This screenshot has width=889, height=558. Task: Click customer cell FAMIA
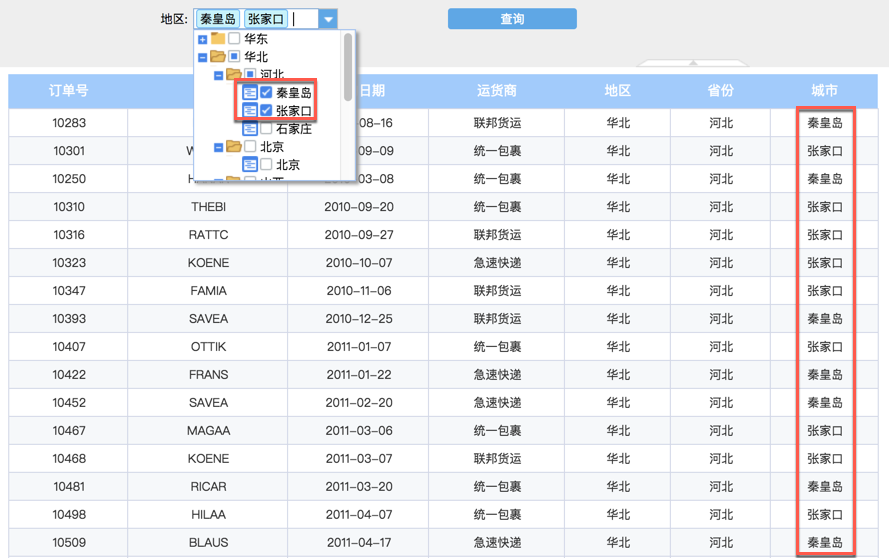208,291
